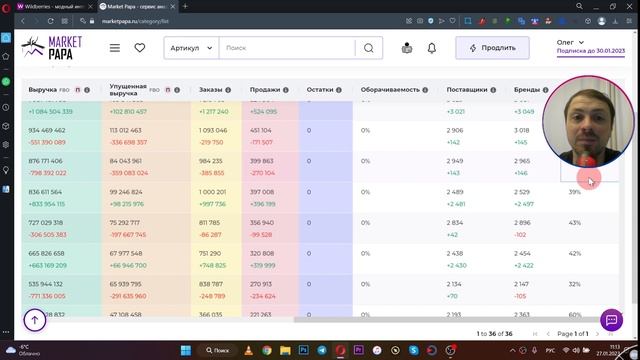Show info tooltip for Продажи column
Screen dimensions: 640x360
coord(286,90)
